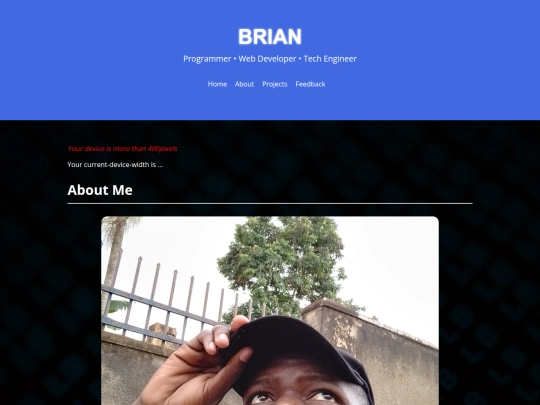Click the About Me heading
Image resolution: width=540 pixels, height=405 pixels.
100,190
